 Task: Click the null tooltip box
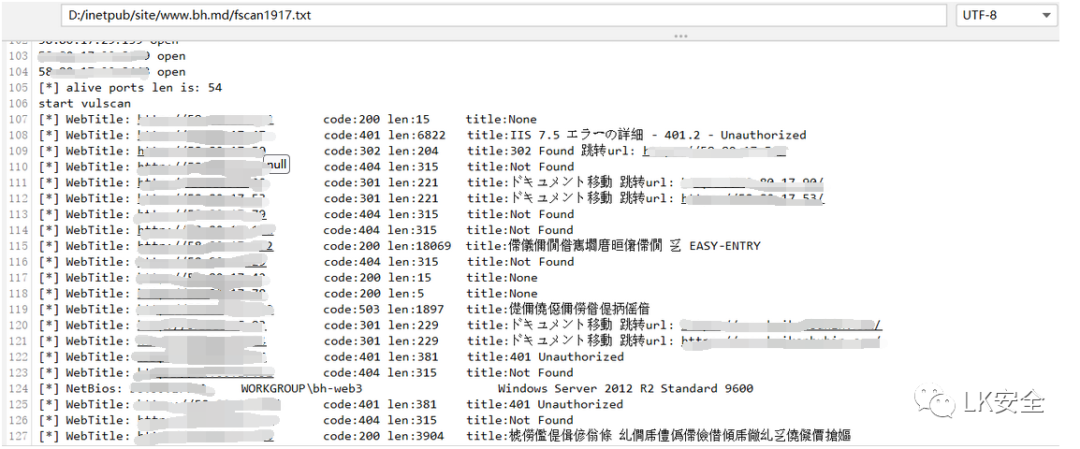pos(277,163)
